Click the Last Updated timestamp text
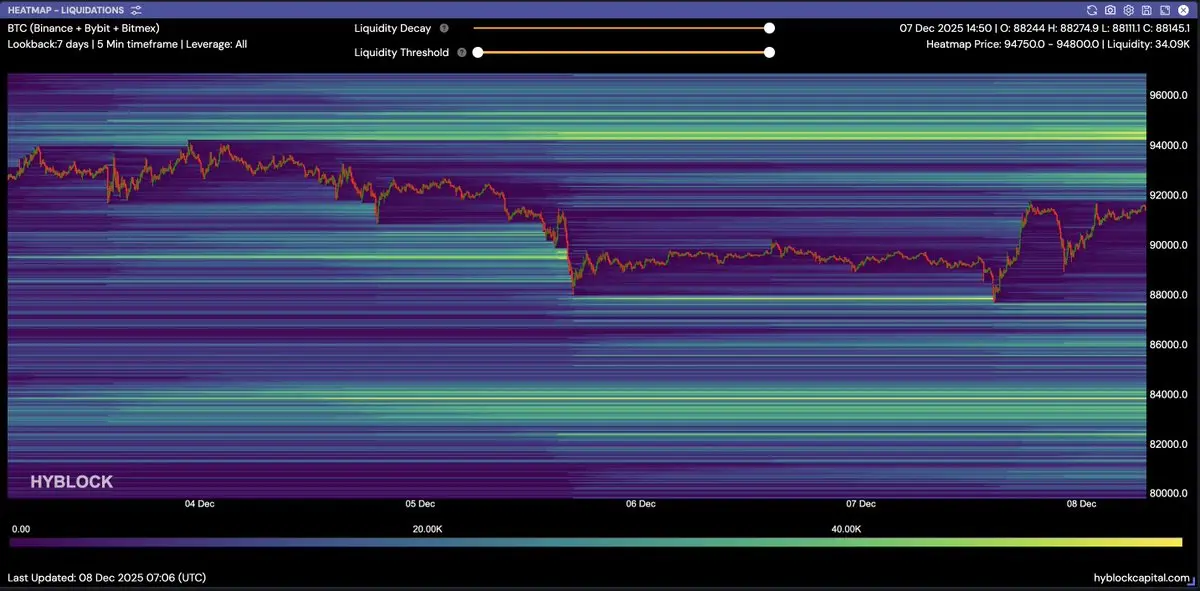 [107, 578]
